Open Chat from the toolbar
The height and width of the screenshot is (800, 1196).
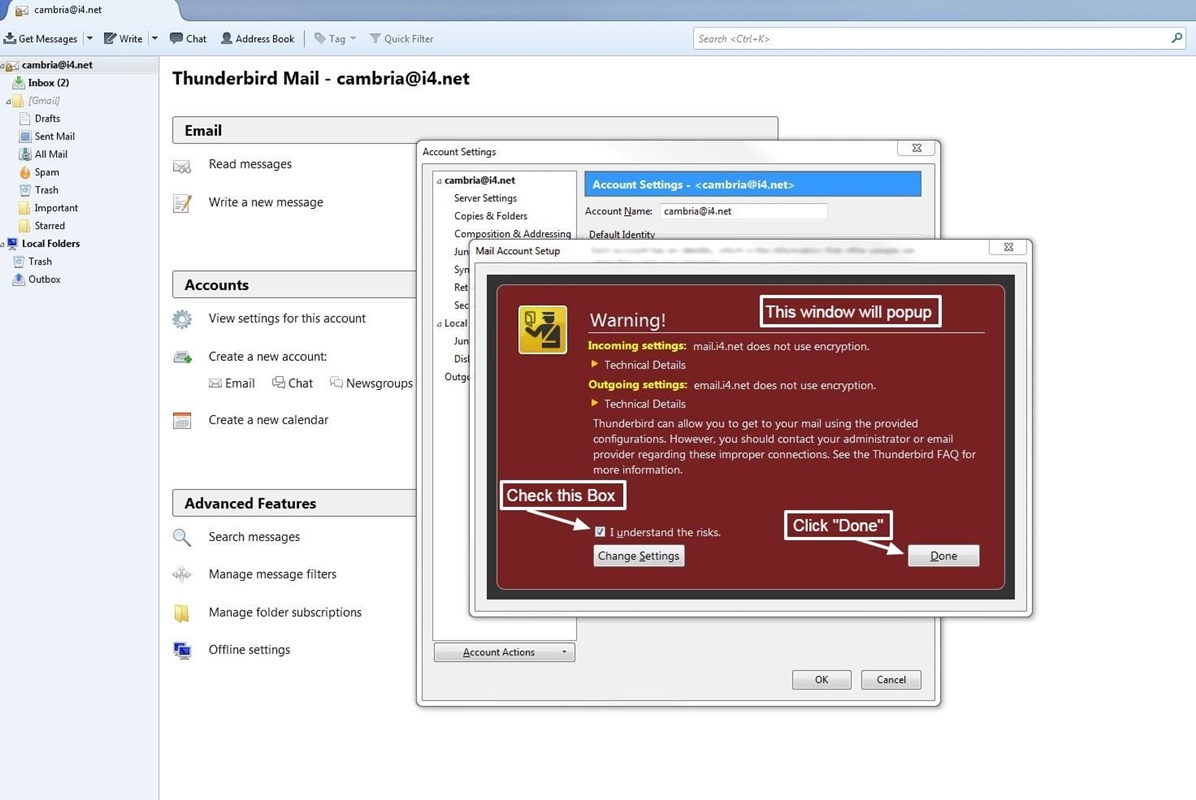188,38
